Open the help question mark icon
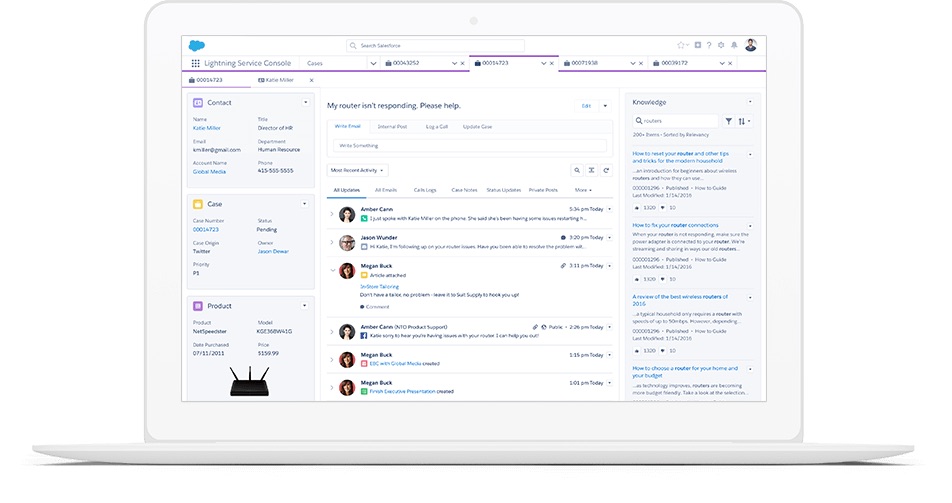The width and height of the screenshot is (952, 503). [x=709, y=45]
